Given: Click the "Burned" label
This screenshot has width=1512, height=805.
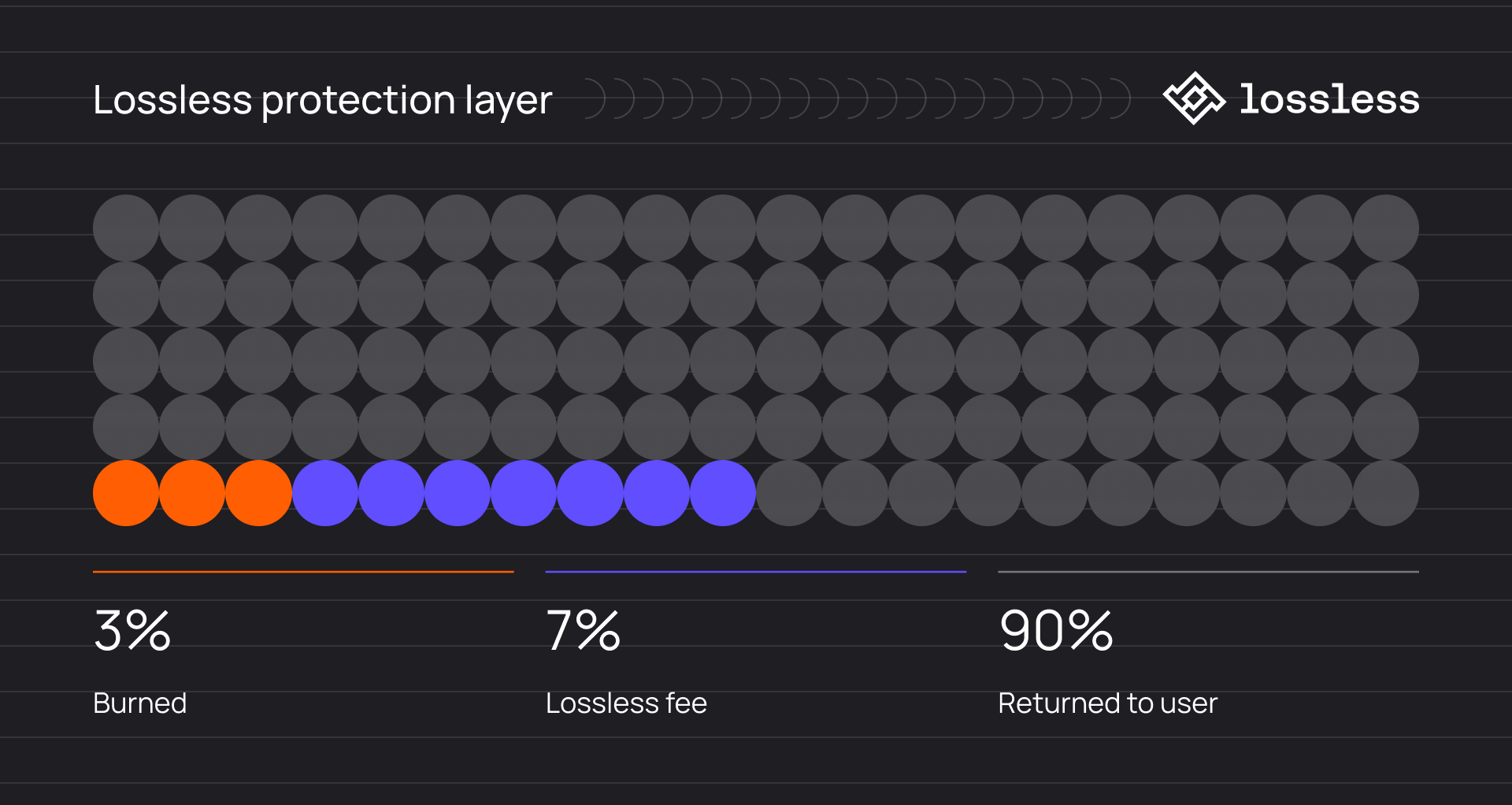Looking at the screenshot, I should point(140,703).
